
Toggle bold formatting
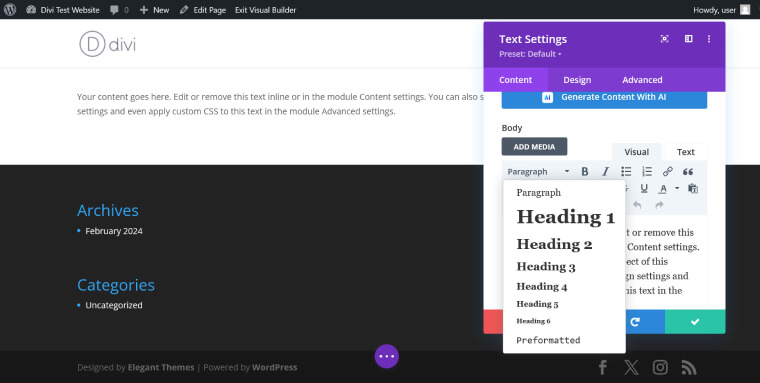585,172
